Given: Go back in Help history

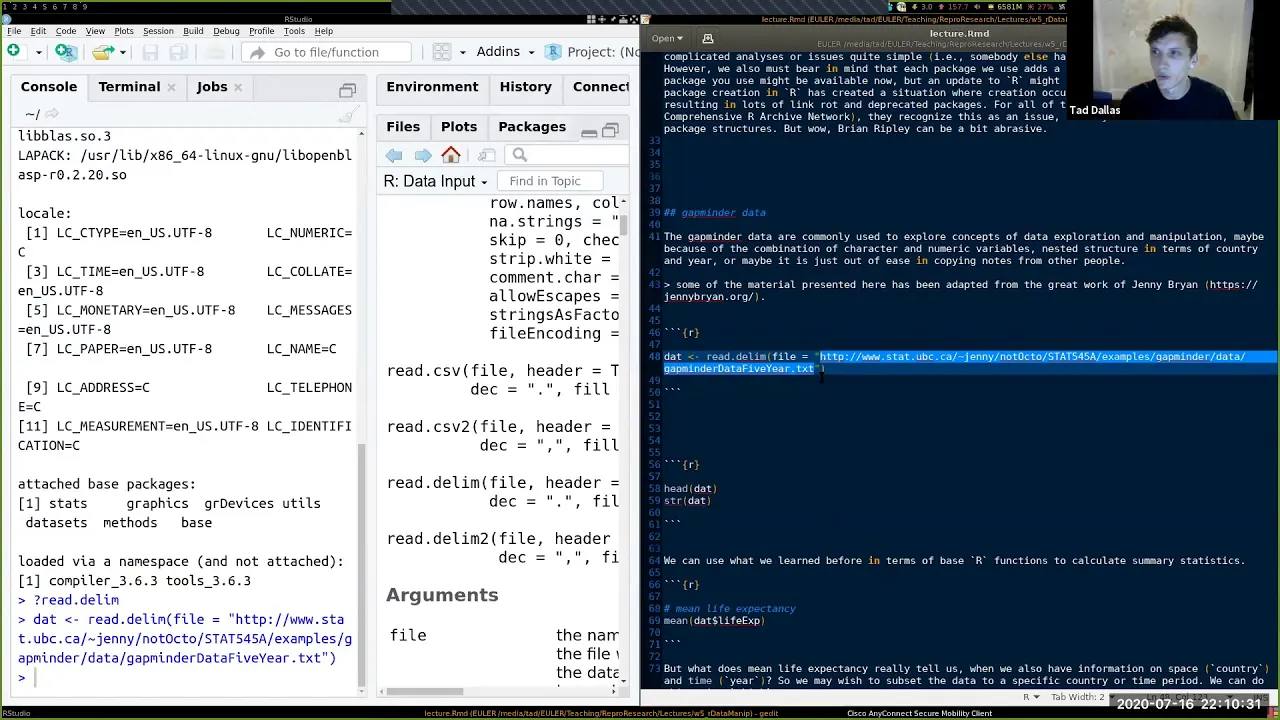Looking at the screenshot, I should click(394, 155).
